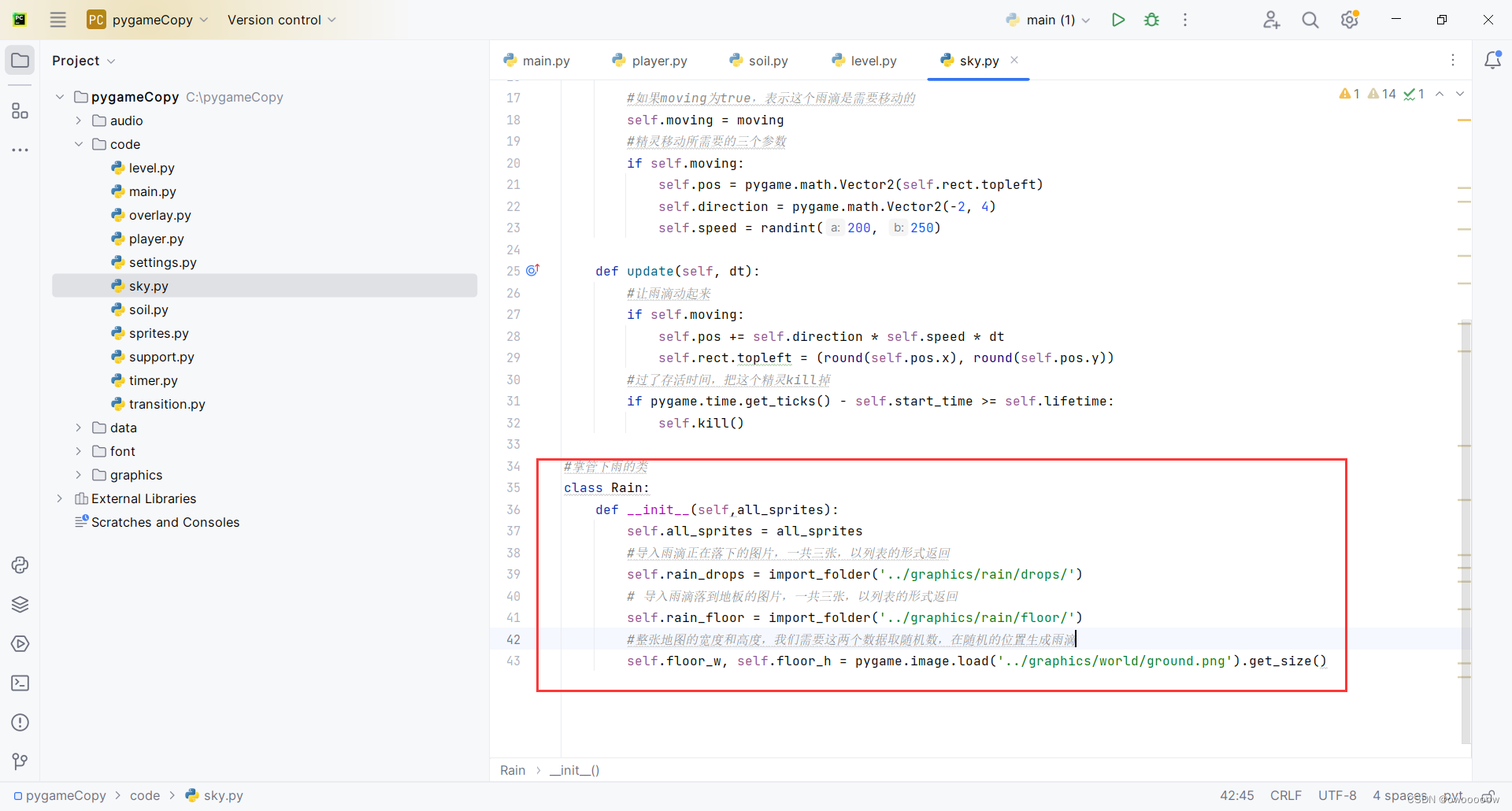
Task: Expand the audio folder
Action: click(x=79, y=120)
